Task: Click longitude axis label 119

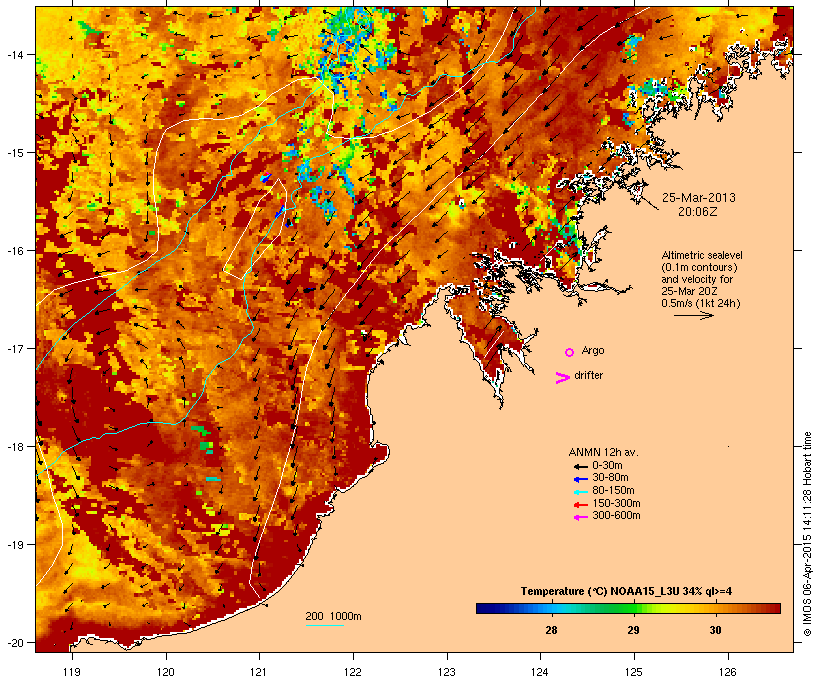Action: click(x=72, y=672)
